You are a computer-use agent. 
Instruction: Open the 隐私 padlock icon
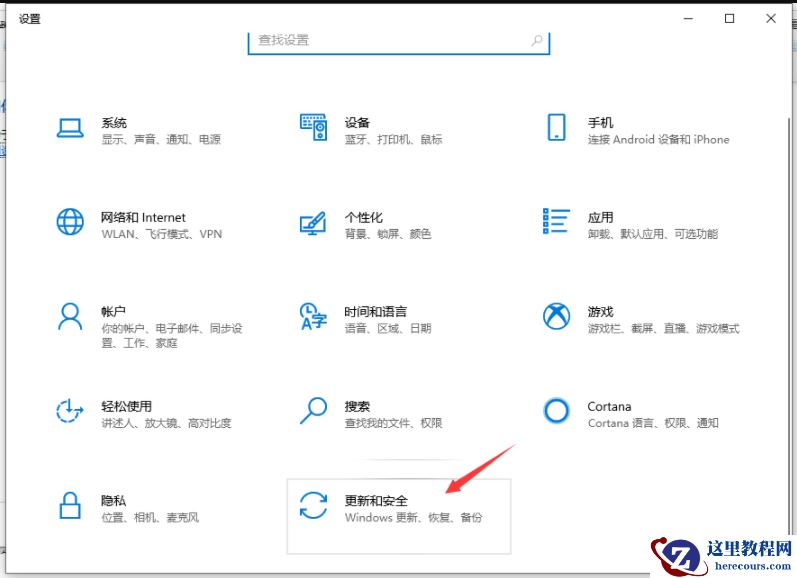coord(70,505)
